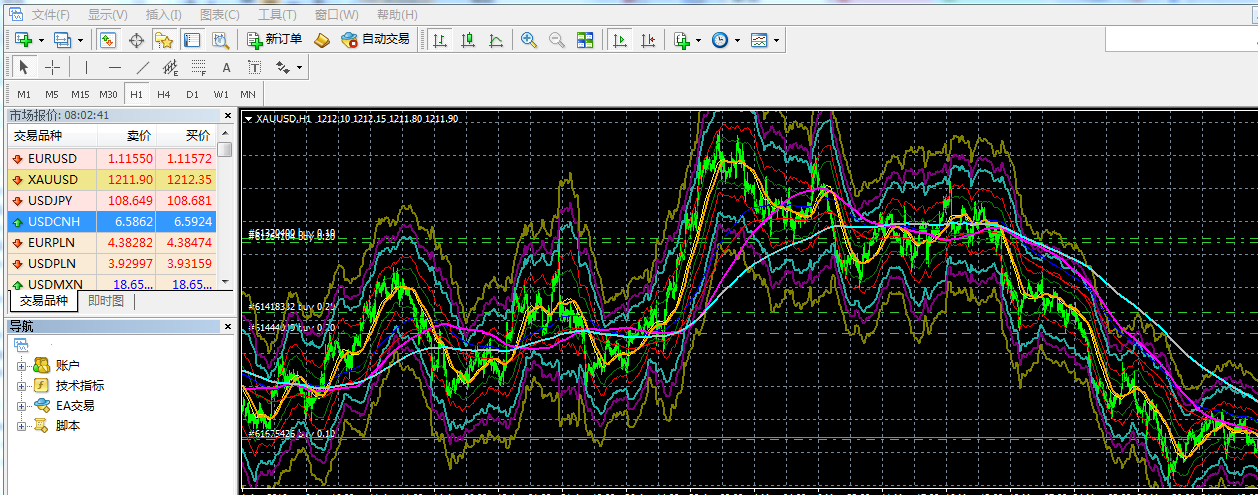Expand the Periods clock dropdown arrow
The width and height of the screenshot is (1258, 495).
737,40
